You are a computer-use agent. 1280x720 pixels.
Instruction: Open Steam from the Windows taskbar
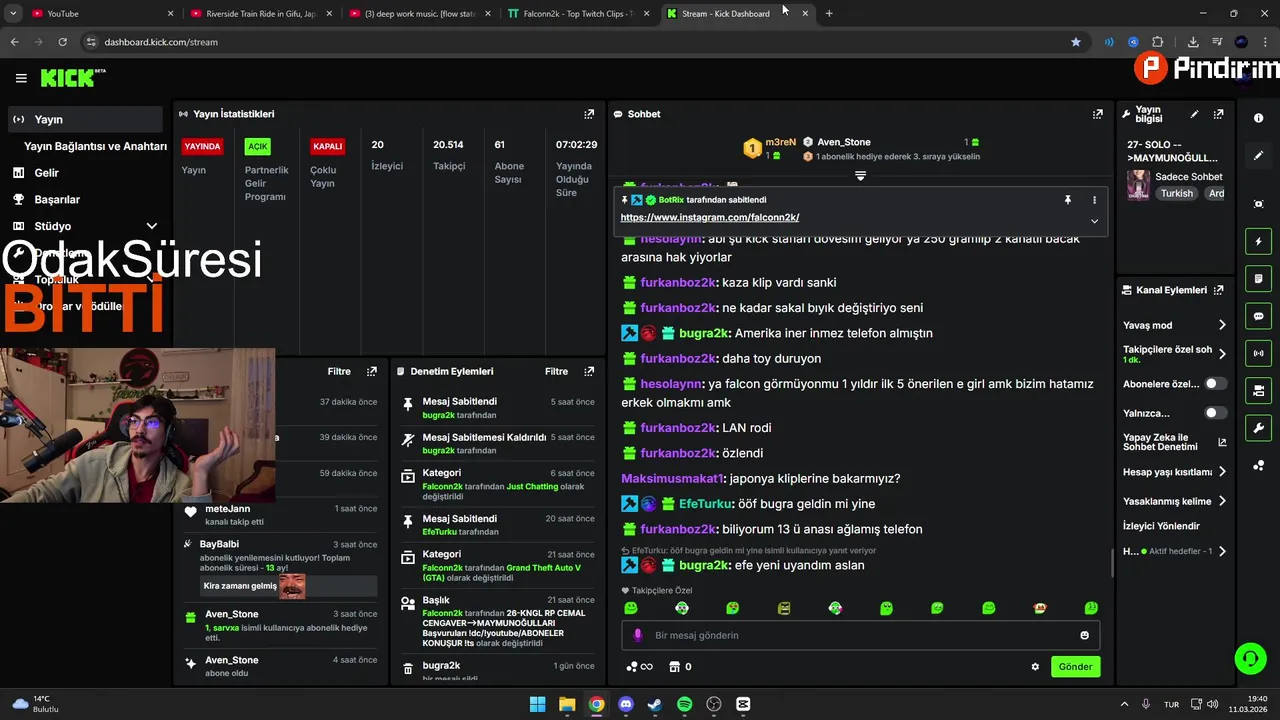655,704
